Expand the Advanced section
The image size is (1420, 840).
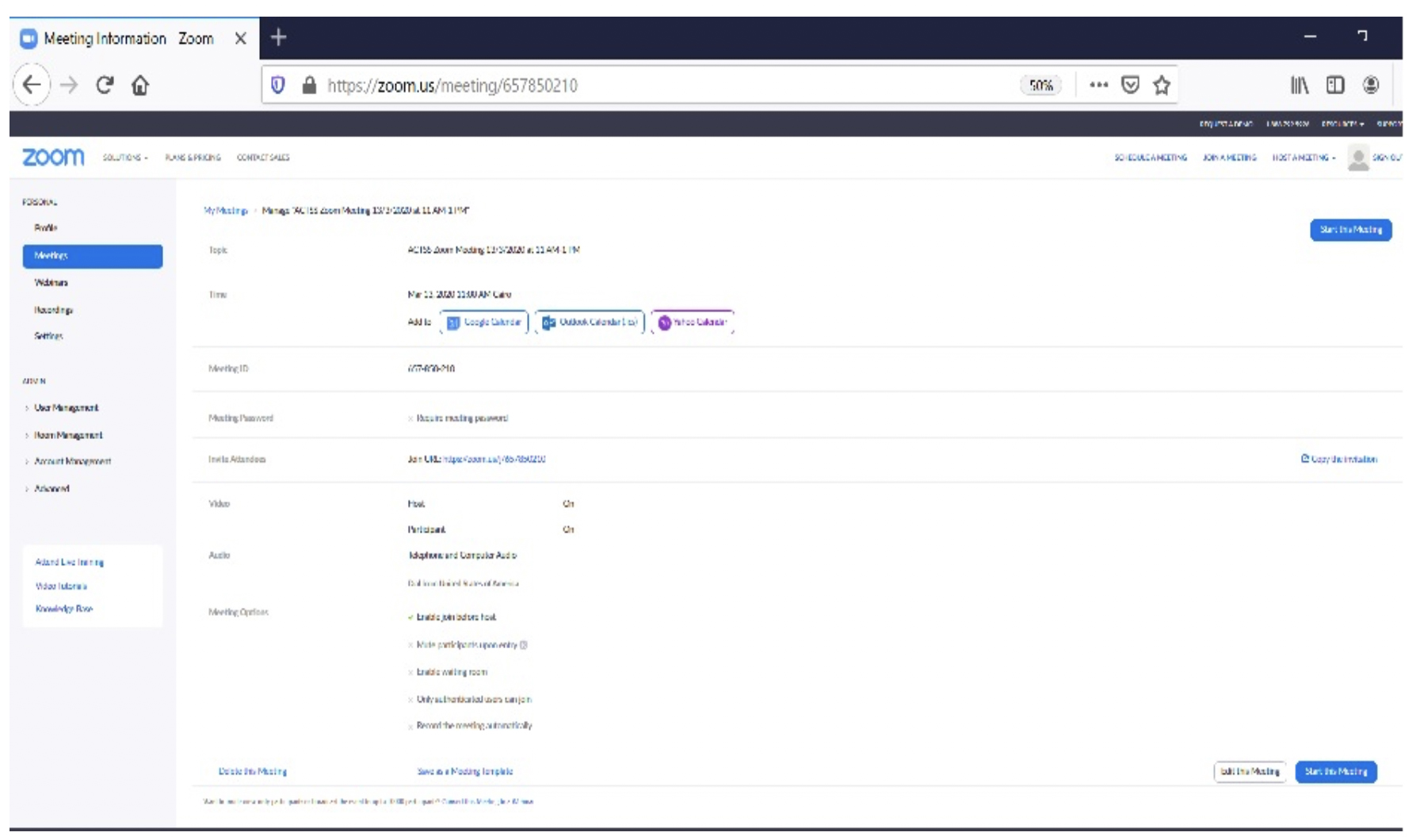click(52, 488)
